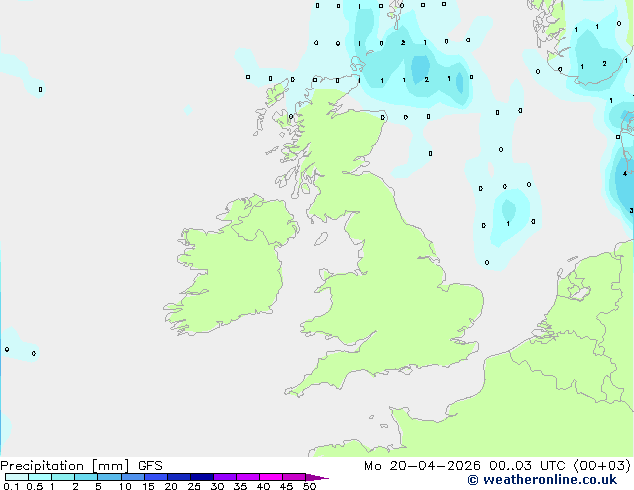The width and height of the screenshot is (634, 490).
Task: Select the 40–45 mm magenta legend swatch
Action: 271,477
